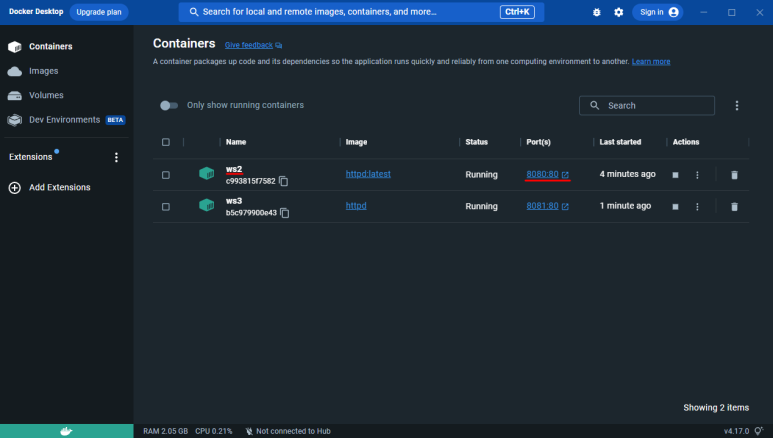Open the containers list options three-dot menu
This screenshot has width=773, height=438.
pos(737,106)
